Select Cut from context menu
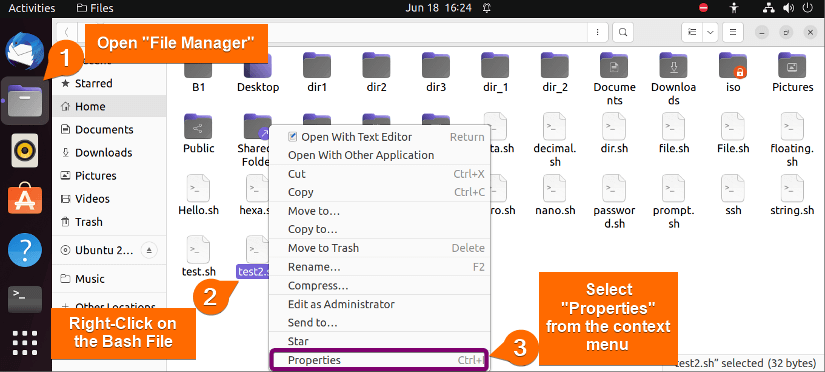The height and width of the screenshot is (372, 825). click(x=379, y=174)
